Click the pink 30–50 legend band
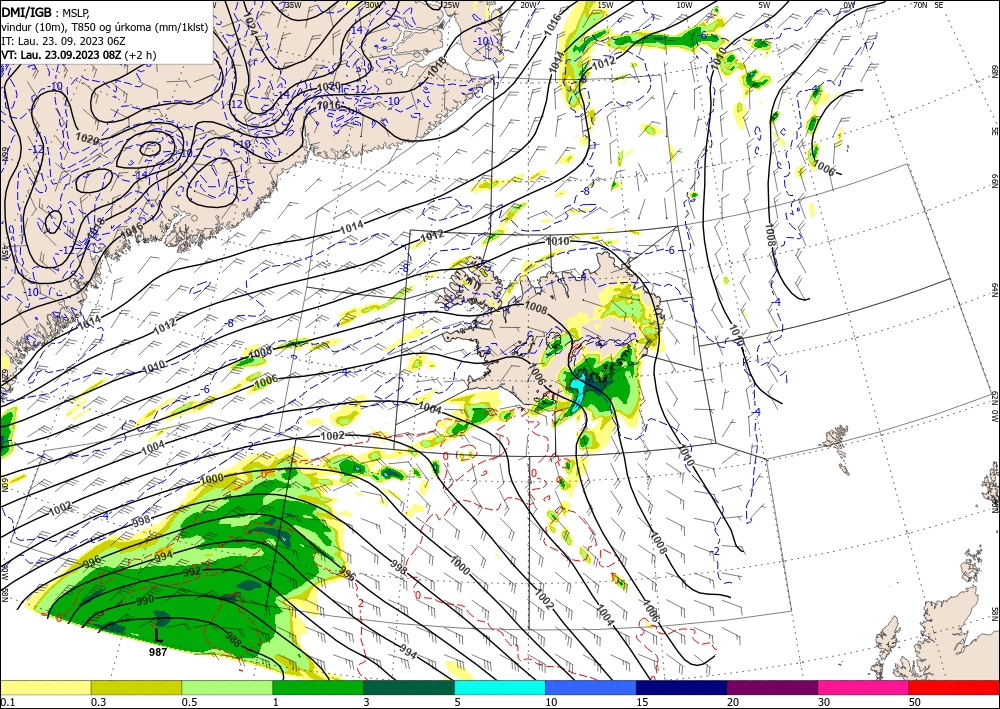Screen dimensions: 1000x709 [x=864, y=688]
